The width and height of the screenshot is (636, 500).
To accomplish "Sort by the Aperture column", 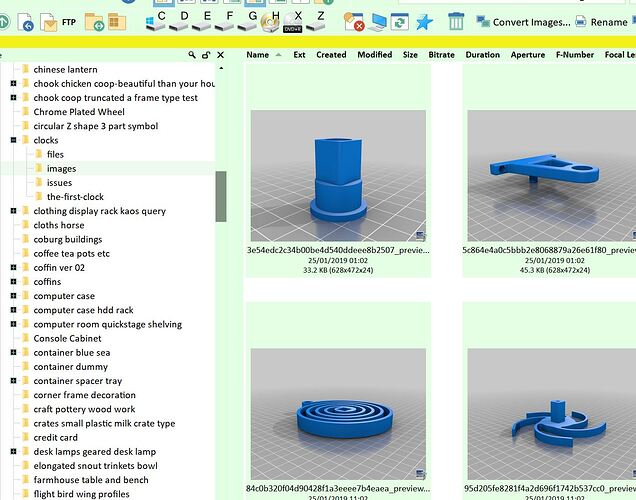I will 528,55.
